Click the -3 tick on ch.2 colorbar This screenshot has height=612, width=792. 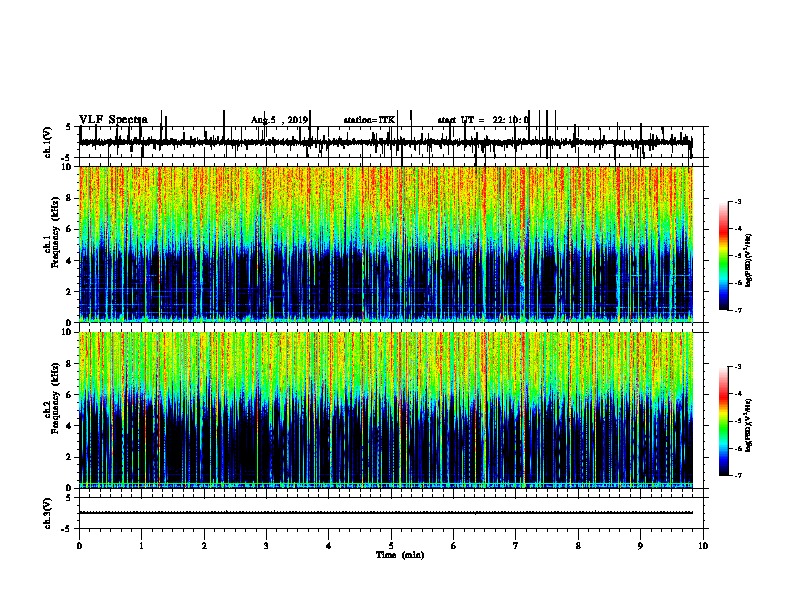(x=738, y=367)
